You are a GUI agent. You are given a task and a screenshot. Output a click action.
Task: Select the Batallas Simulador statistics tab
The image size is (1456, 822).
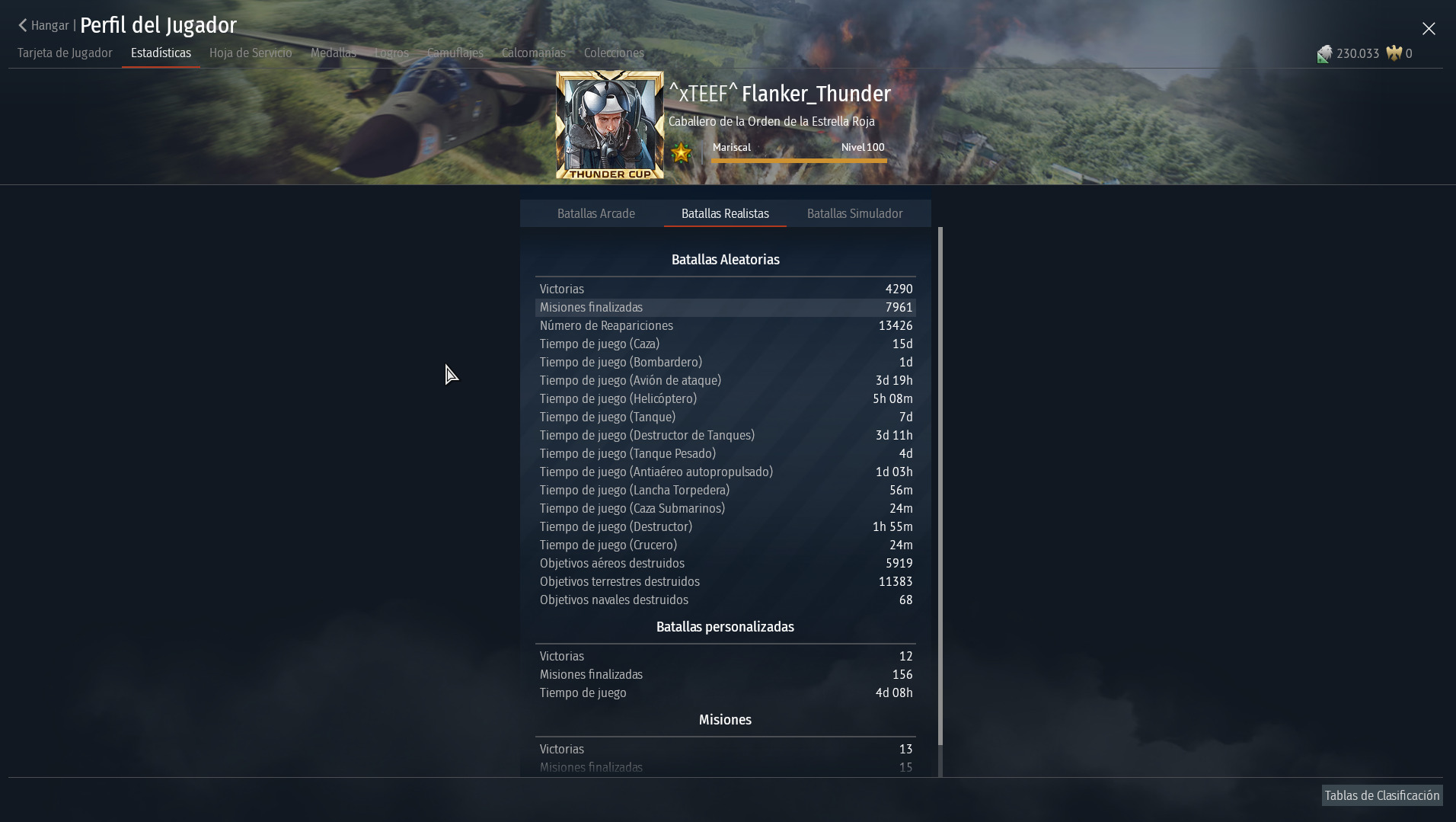[854, 214]
